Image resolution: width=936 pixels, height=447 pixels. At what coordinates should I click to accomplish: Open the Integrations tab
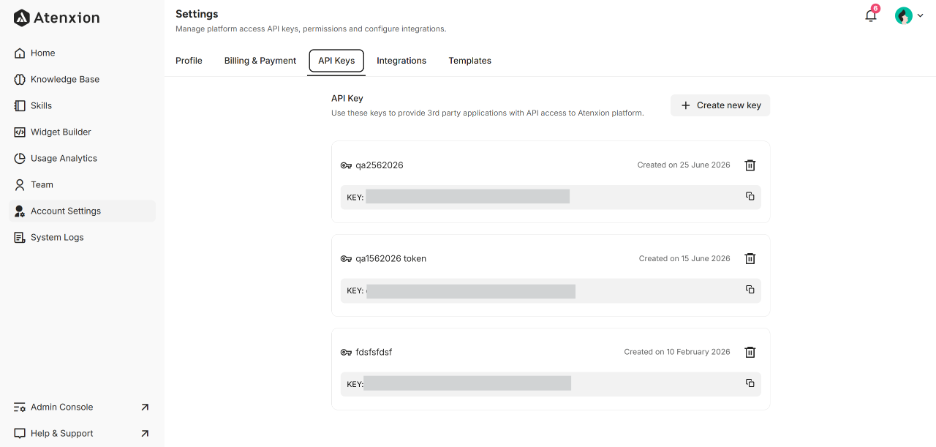(x=401, y=61)
